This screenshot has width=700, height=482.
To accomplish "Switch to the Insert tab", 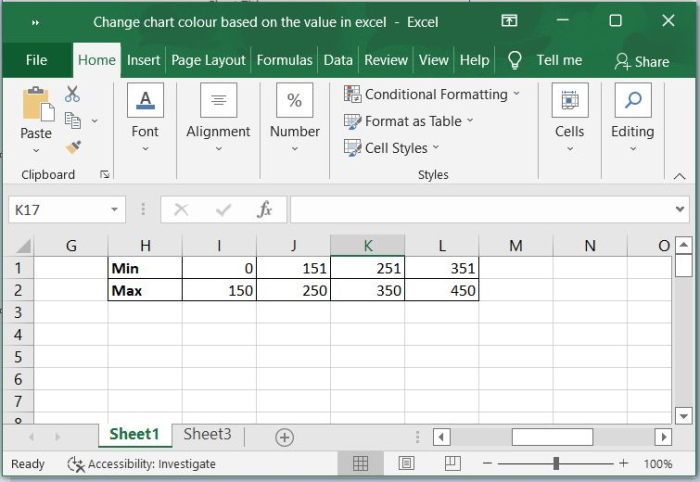I will [143, 60].
